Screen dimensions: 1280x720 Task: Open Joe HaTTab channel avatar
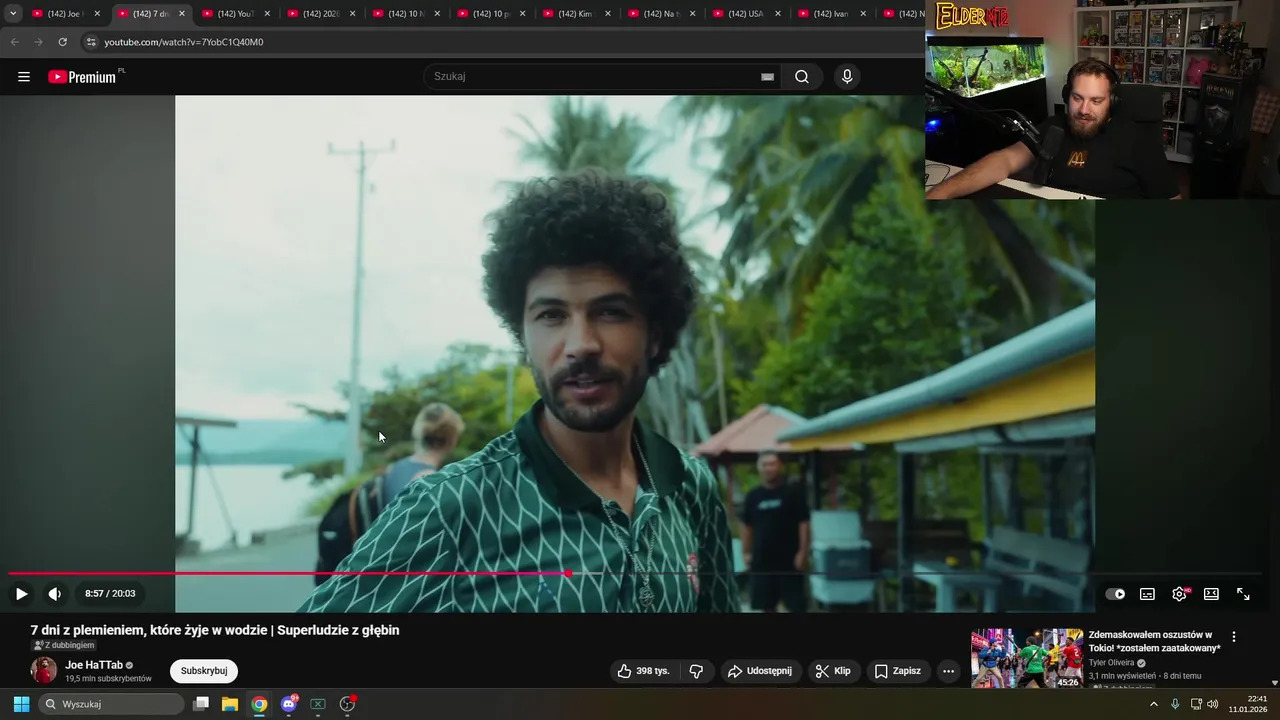pyautogui.click(x=44, y=671)
